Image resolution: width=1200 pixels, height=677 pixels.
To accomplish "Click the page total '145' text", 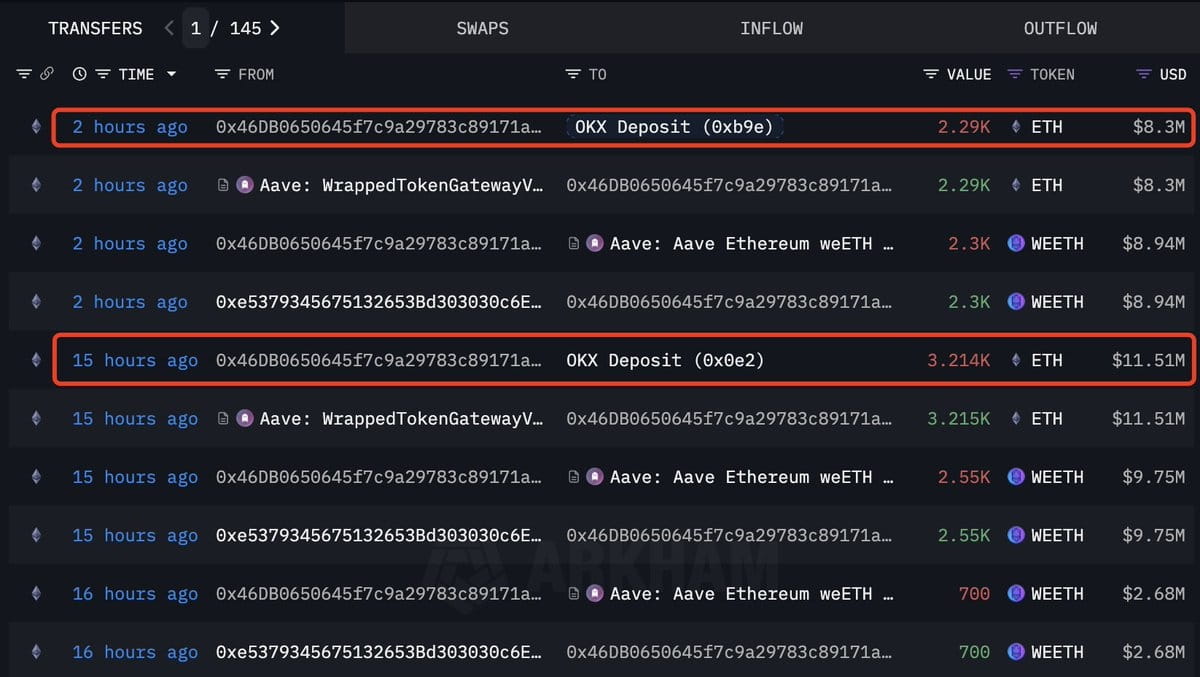I will point(245,28).
